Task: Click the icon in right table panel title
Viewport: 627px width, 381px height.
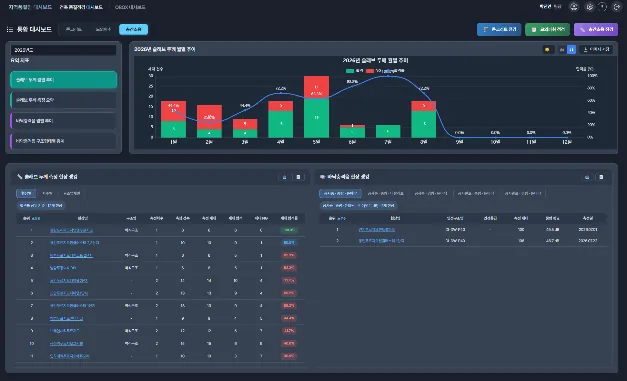Action: point(322,176)
